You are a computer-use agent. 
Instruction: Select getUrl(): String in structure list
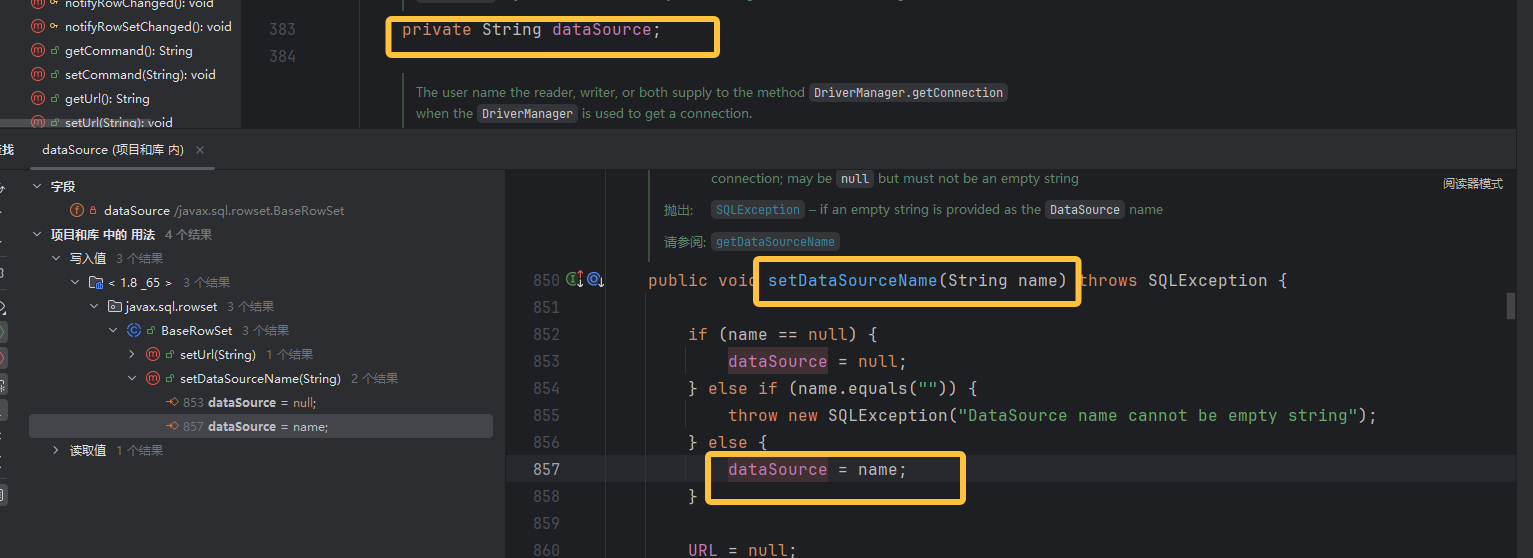pos(107,99)
